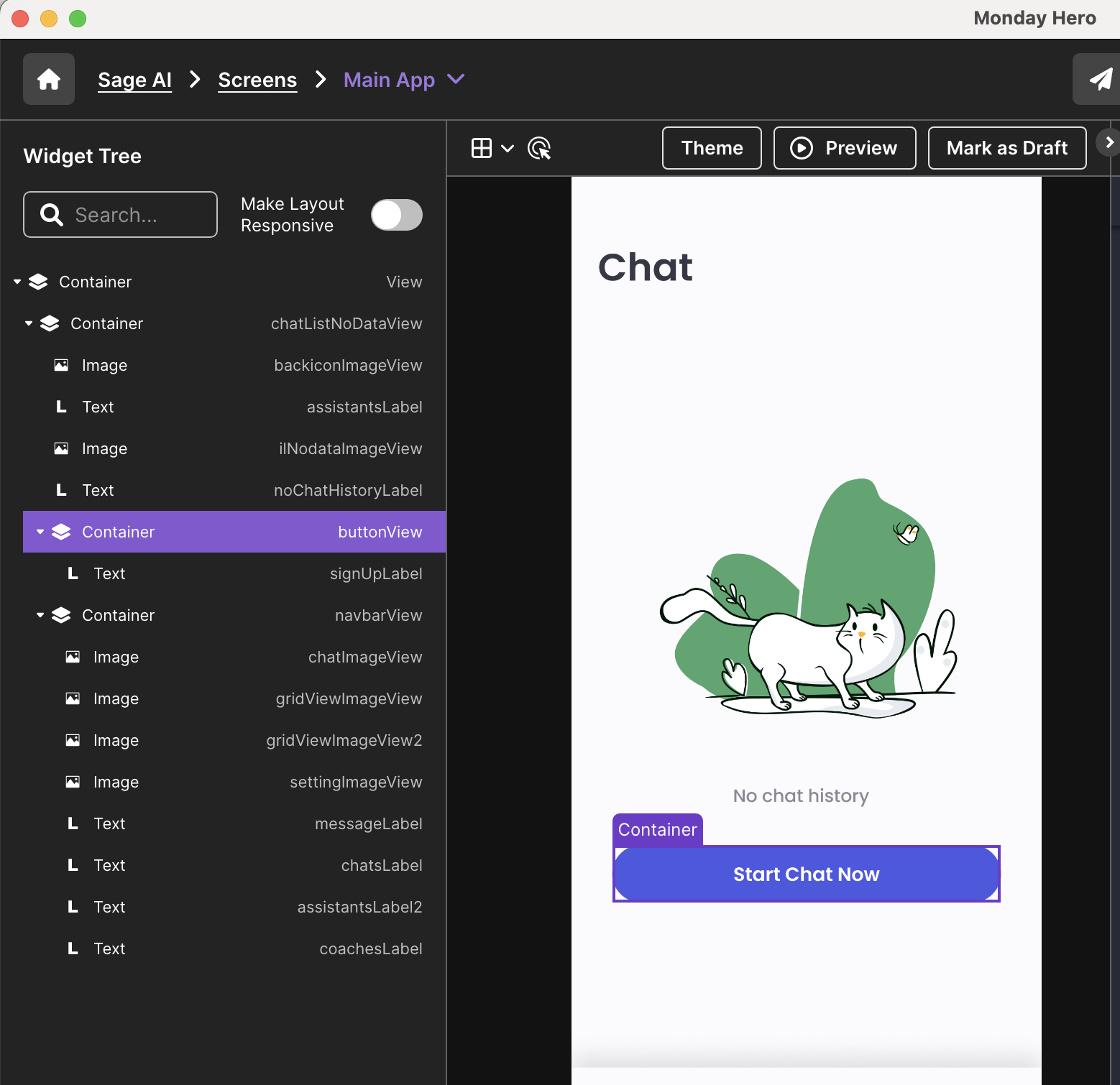The height and width of the screenshot is (1085, 1120).
Task: Click the Preview button
Action: (845, 148)
